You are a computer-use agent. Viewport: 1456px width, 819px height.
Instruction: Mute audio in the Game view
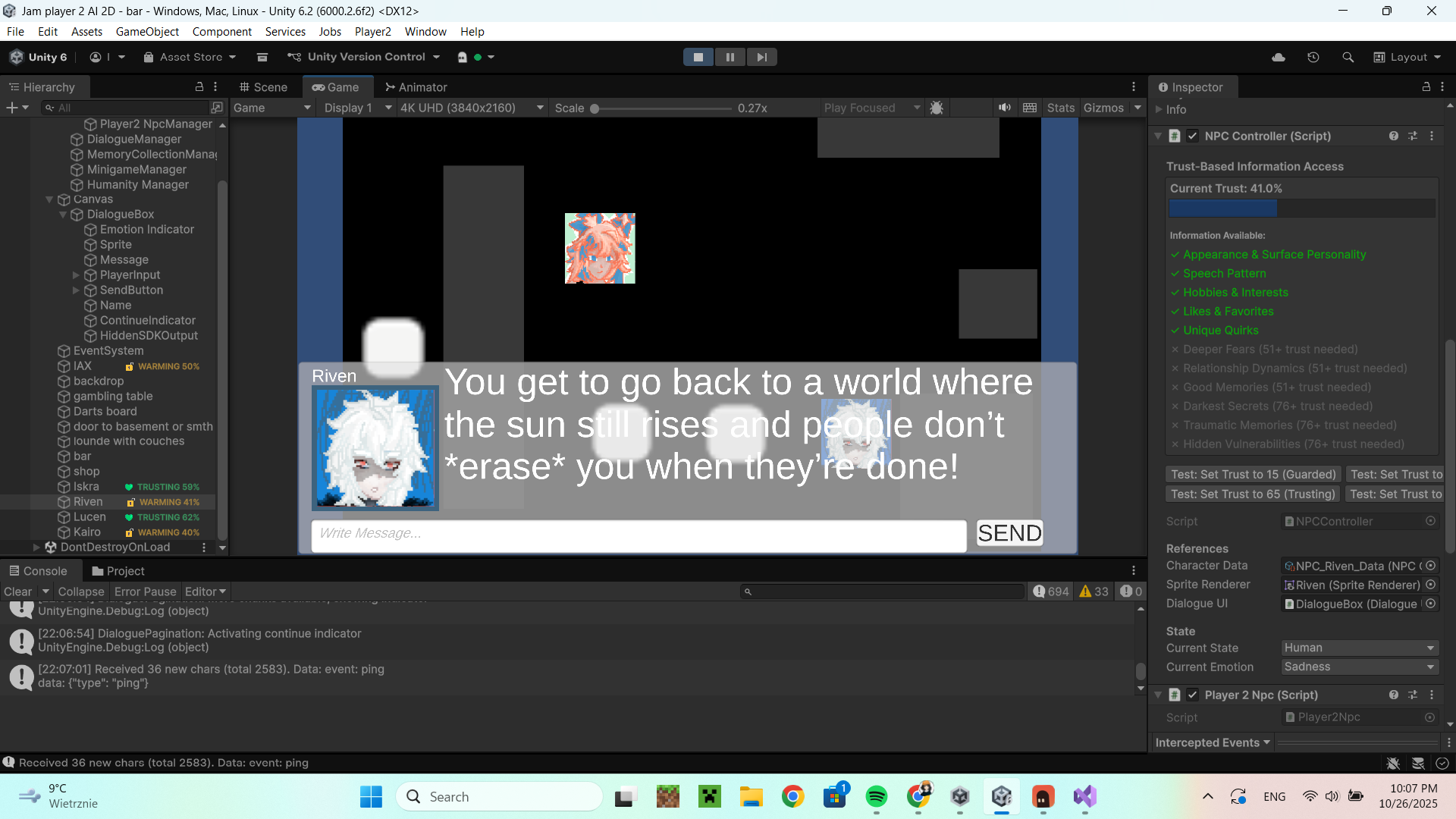click(1004, 108)
